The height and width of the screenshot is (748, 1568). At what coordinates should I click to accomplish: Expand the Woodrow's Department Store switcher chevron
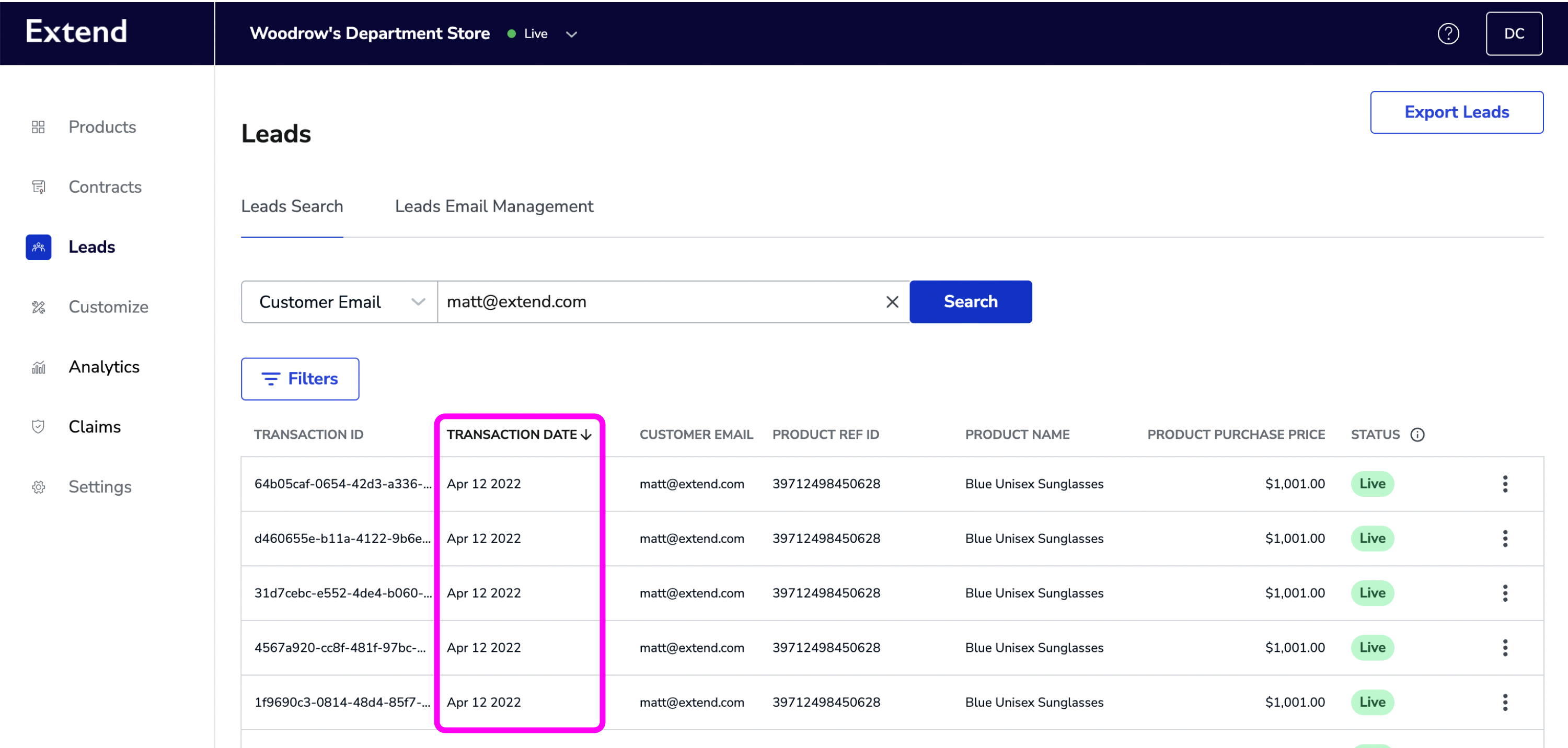[x=571, y=34]
